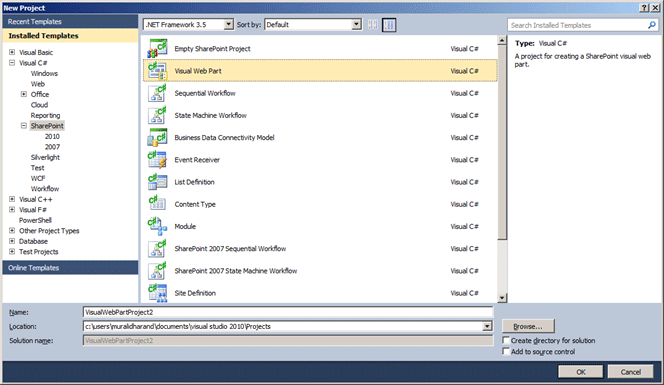This screenshot has height=385, width=664.
Task: Expand the Other Project Types node
Action: [12, 230]
